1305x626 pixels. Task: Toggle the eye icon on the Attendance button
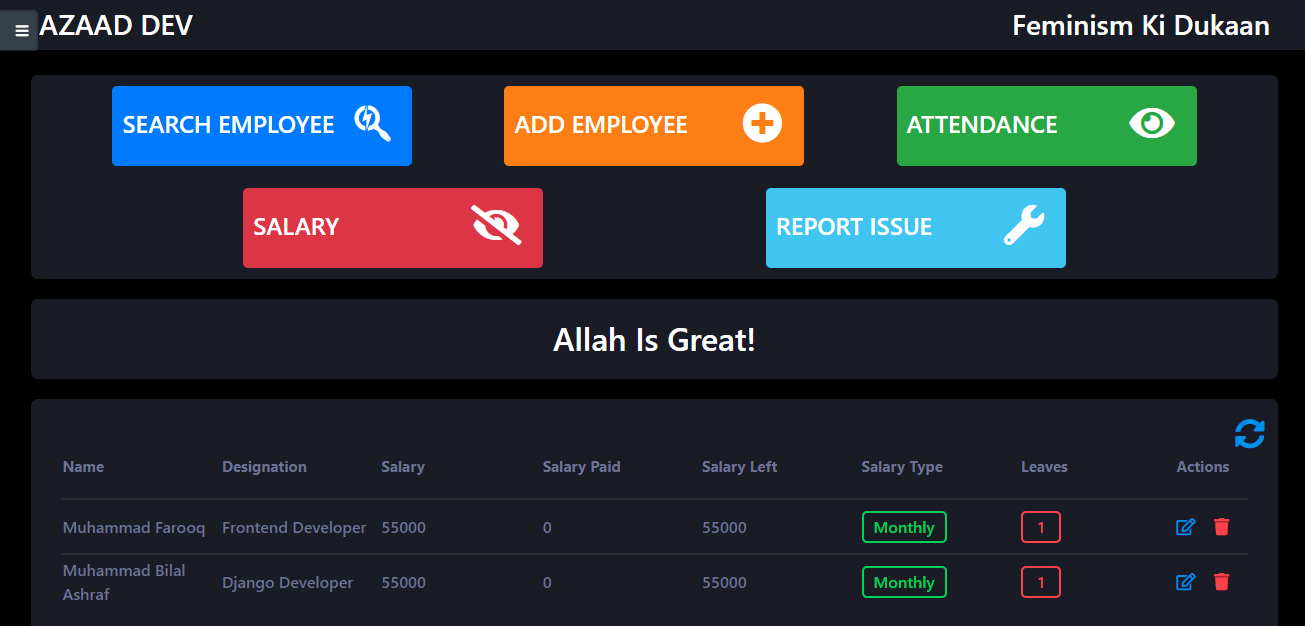coord(1151,123)
